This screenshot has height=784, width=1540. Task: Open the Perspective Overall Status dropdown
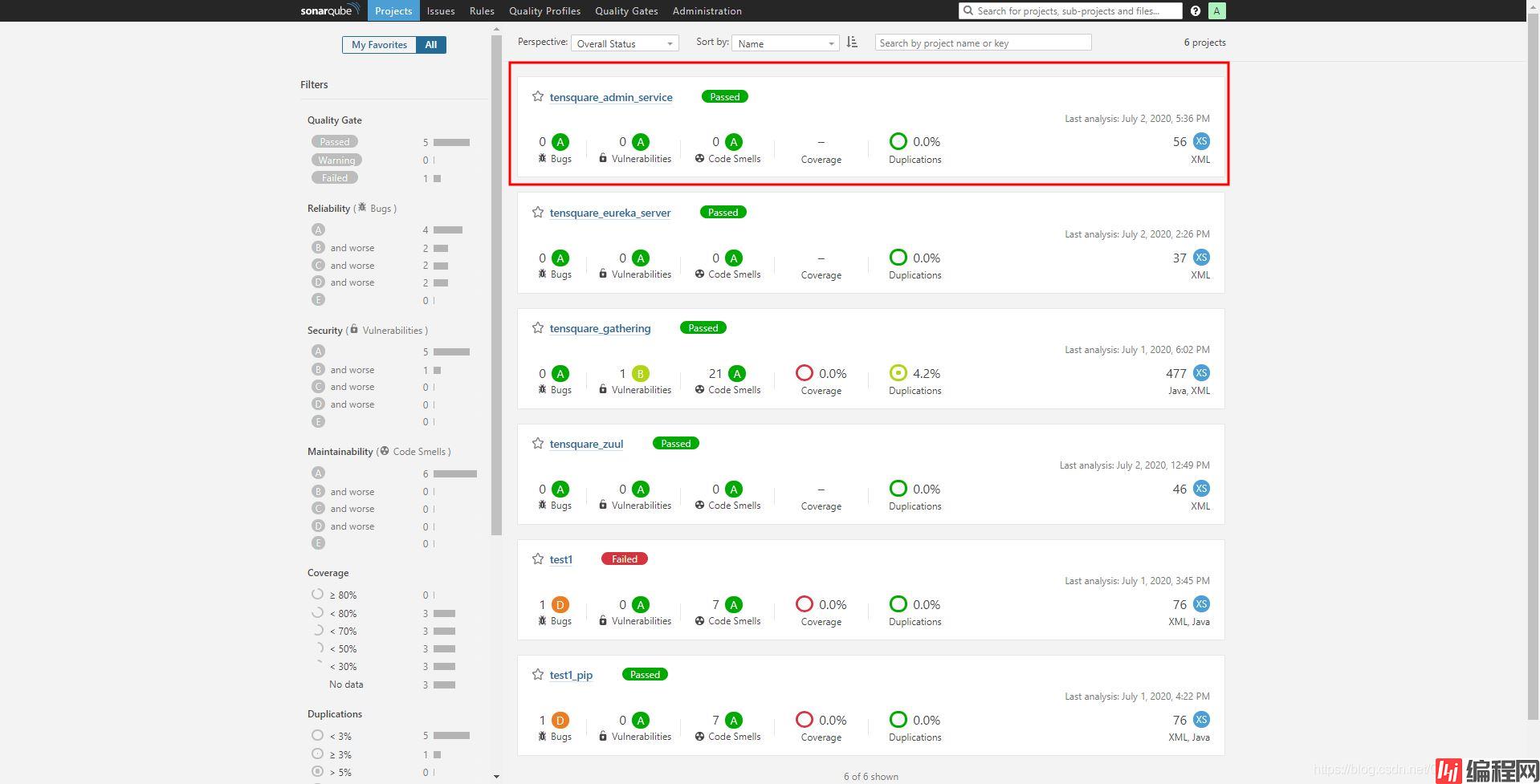[625, 43]
